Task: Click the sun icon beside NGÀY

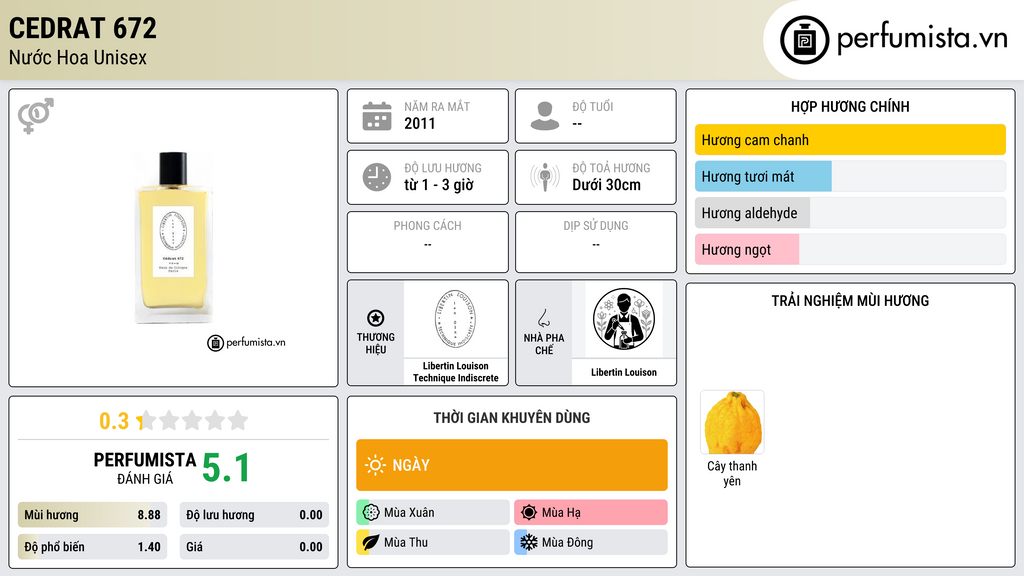Action: coord(375,465)
